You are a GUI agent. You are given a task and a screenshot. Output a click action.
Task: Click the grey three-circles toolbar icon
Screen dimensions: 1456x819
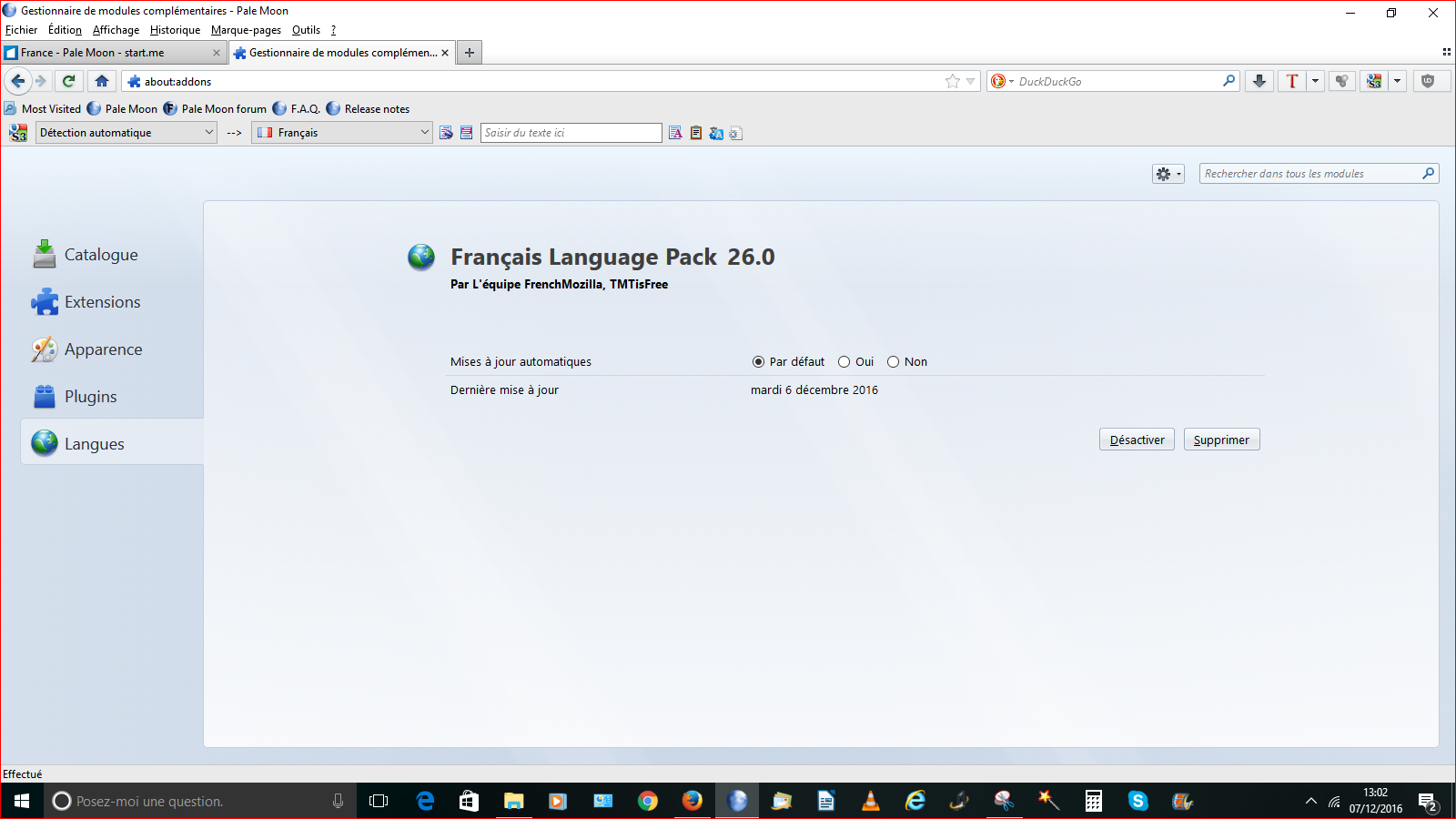1341,81
